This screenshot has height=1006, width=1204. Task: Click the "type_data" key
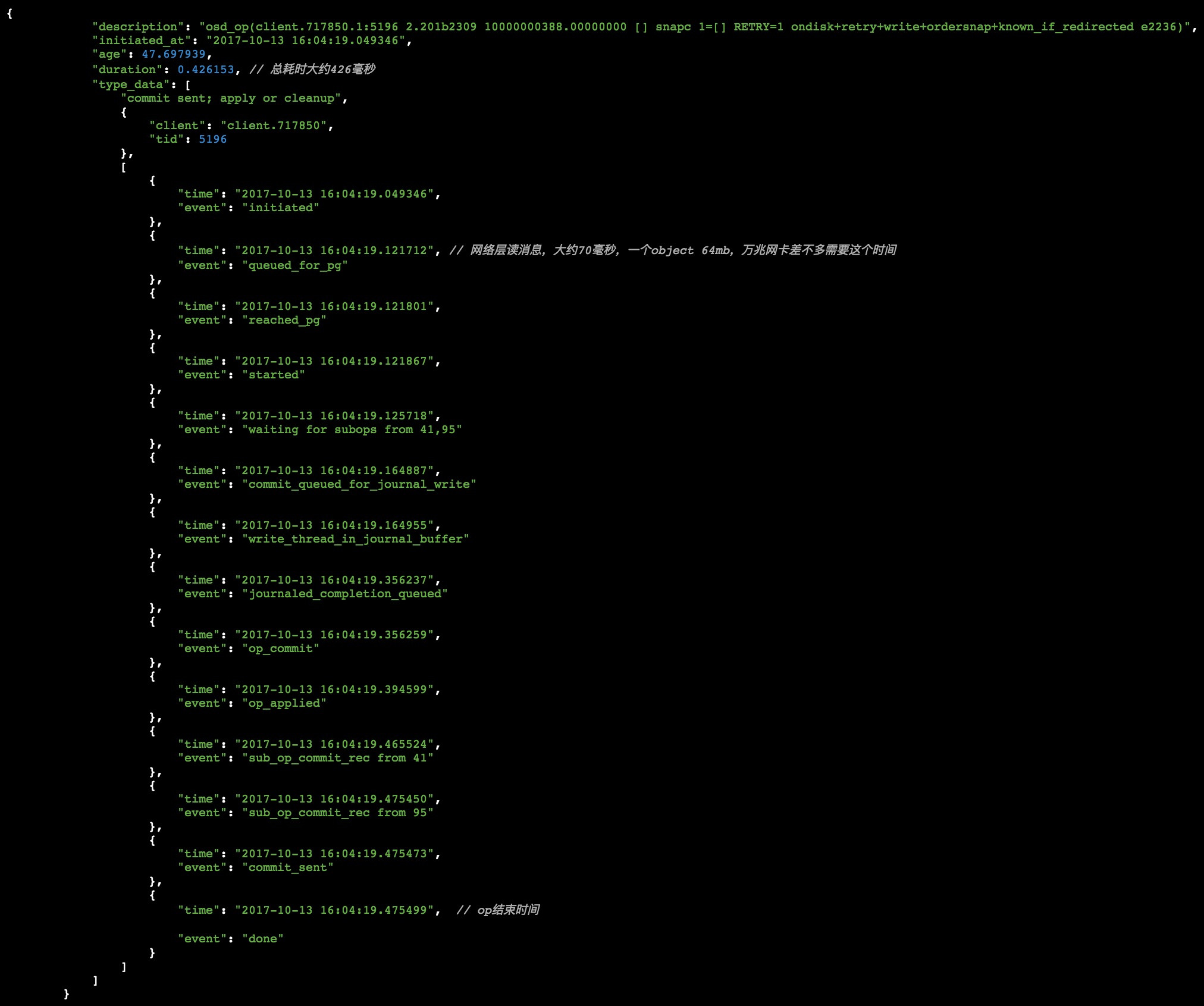[x=131, y=84]
